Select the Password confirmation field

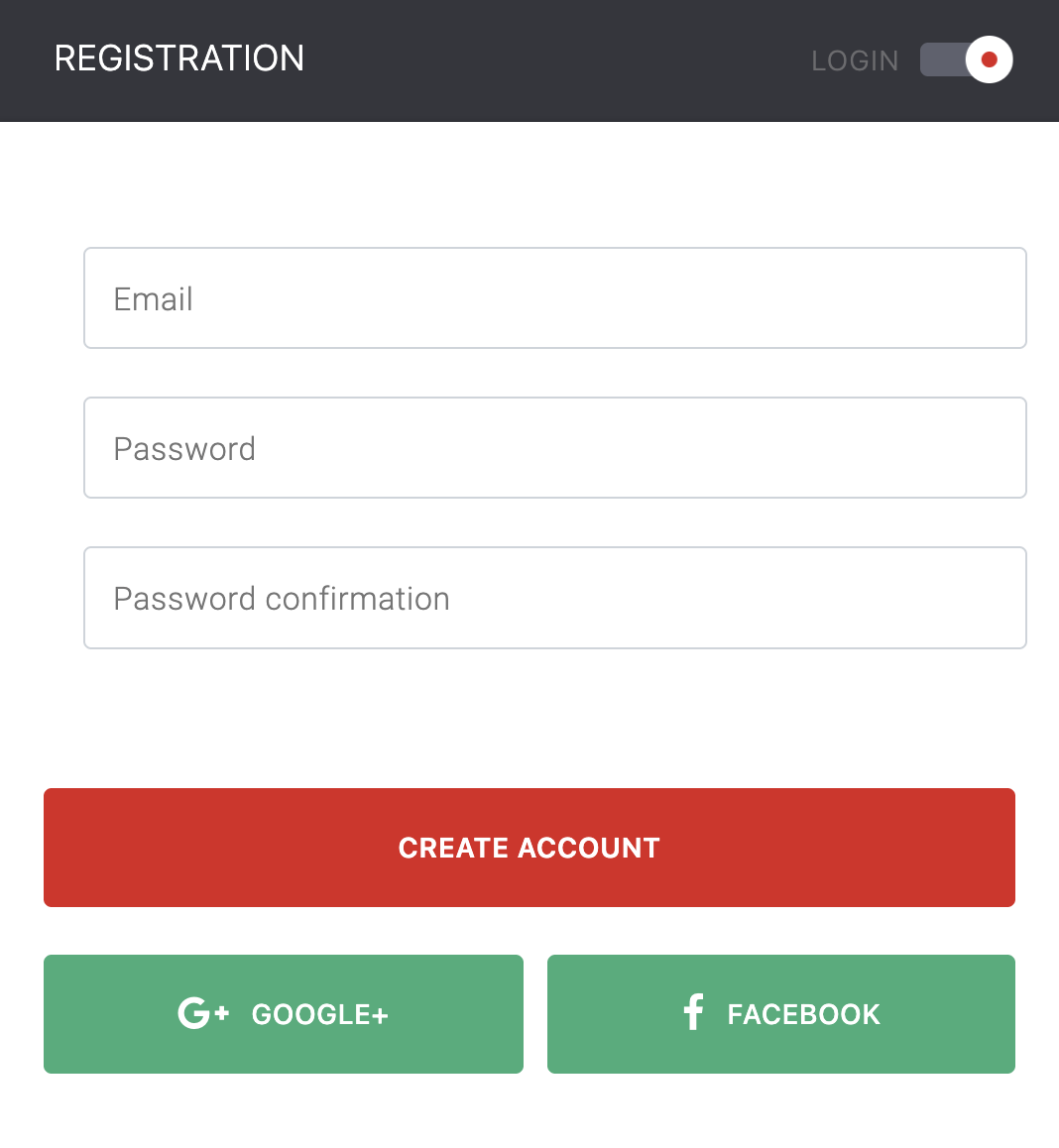tap(554, 598)
